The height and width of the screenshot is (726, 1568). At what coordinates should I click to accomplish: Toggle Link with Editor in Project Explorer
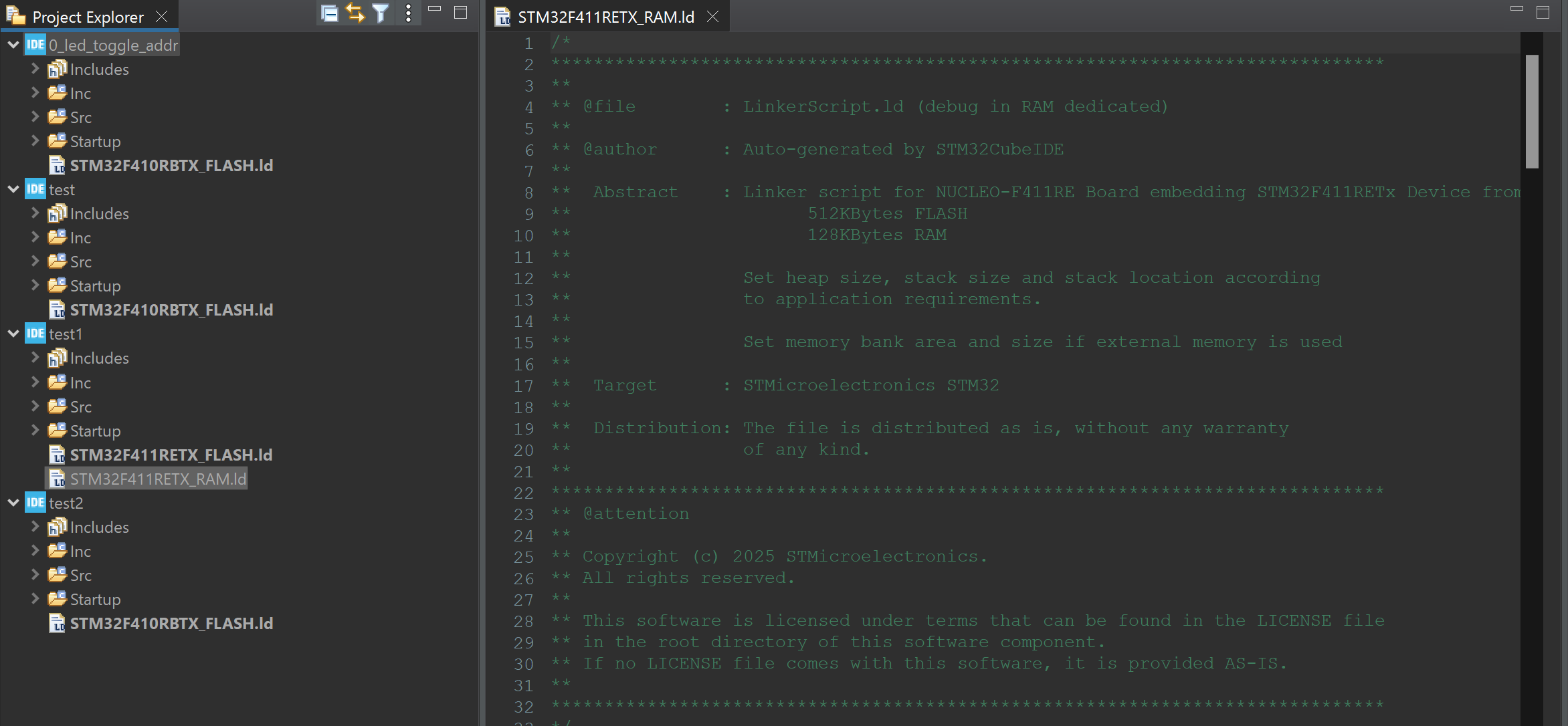coord(355,12)
